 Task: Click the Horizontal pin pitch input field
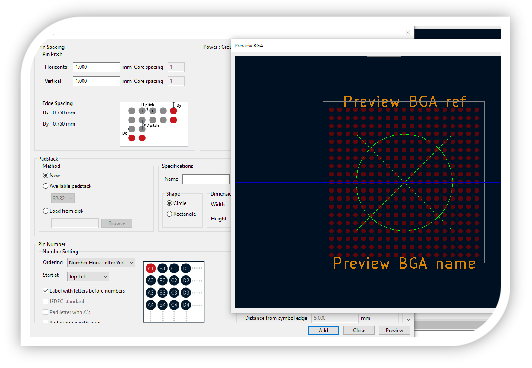96,67
